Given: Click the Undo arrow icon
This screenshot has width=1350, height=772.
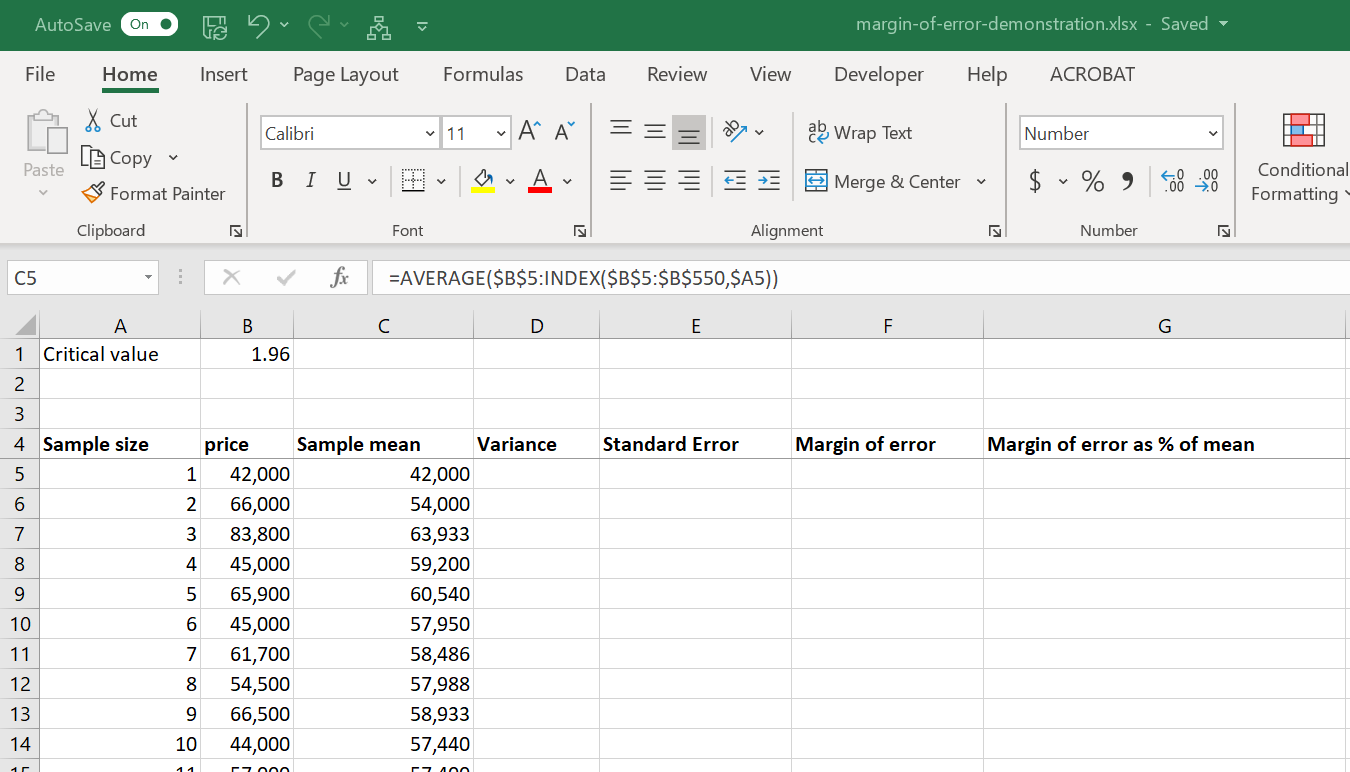Looking at the screenshot, I should pos(259,25).
